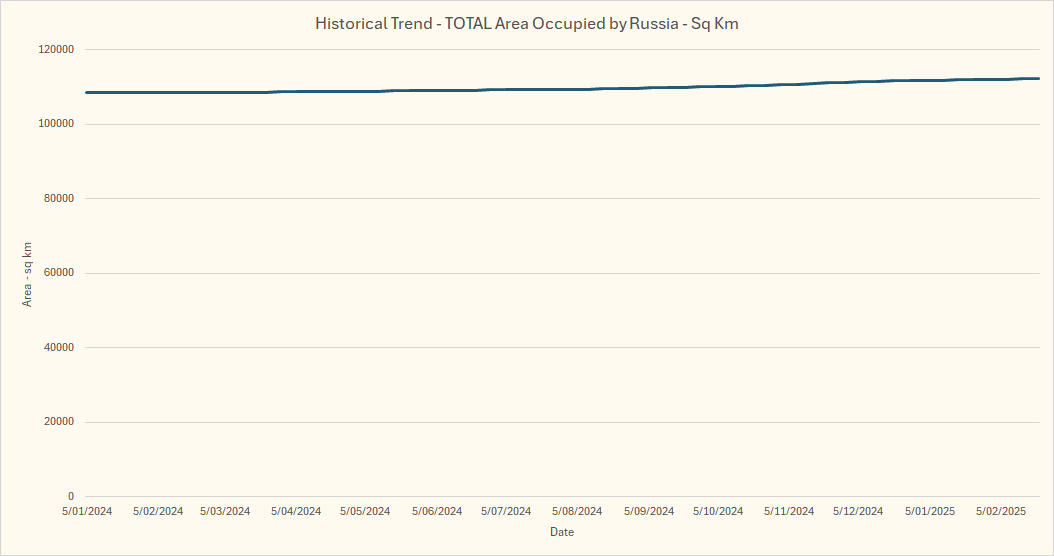Click the 5/12/2024 date on x-axis
This screenshot has height=556, width=1054.
pyautogui.click(x=858, y=511)
